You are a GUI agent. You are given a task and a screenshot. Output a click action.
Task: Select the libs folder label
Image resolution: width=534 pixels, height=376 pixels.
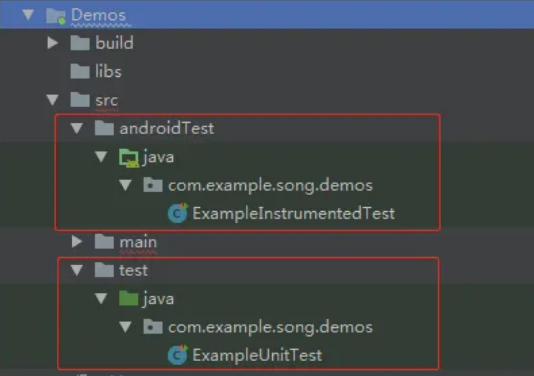click(108, 72)
